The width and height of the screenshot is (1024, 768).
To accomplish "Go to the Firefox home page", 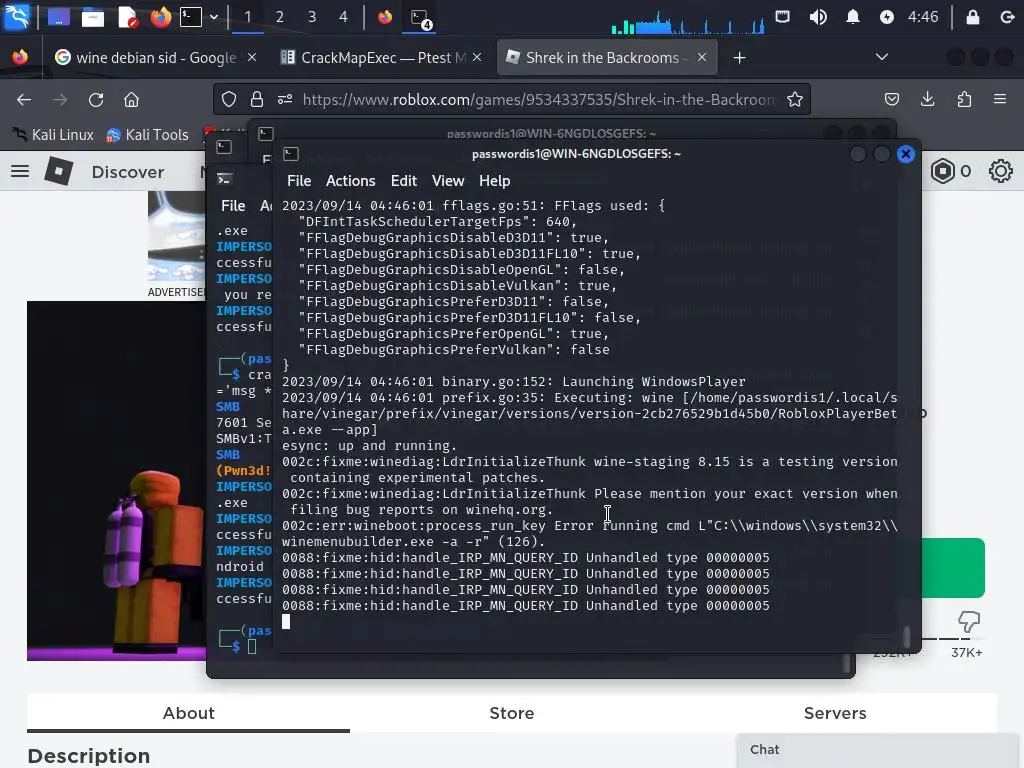I will [131, 99].
